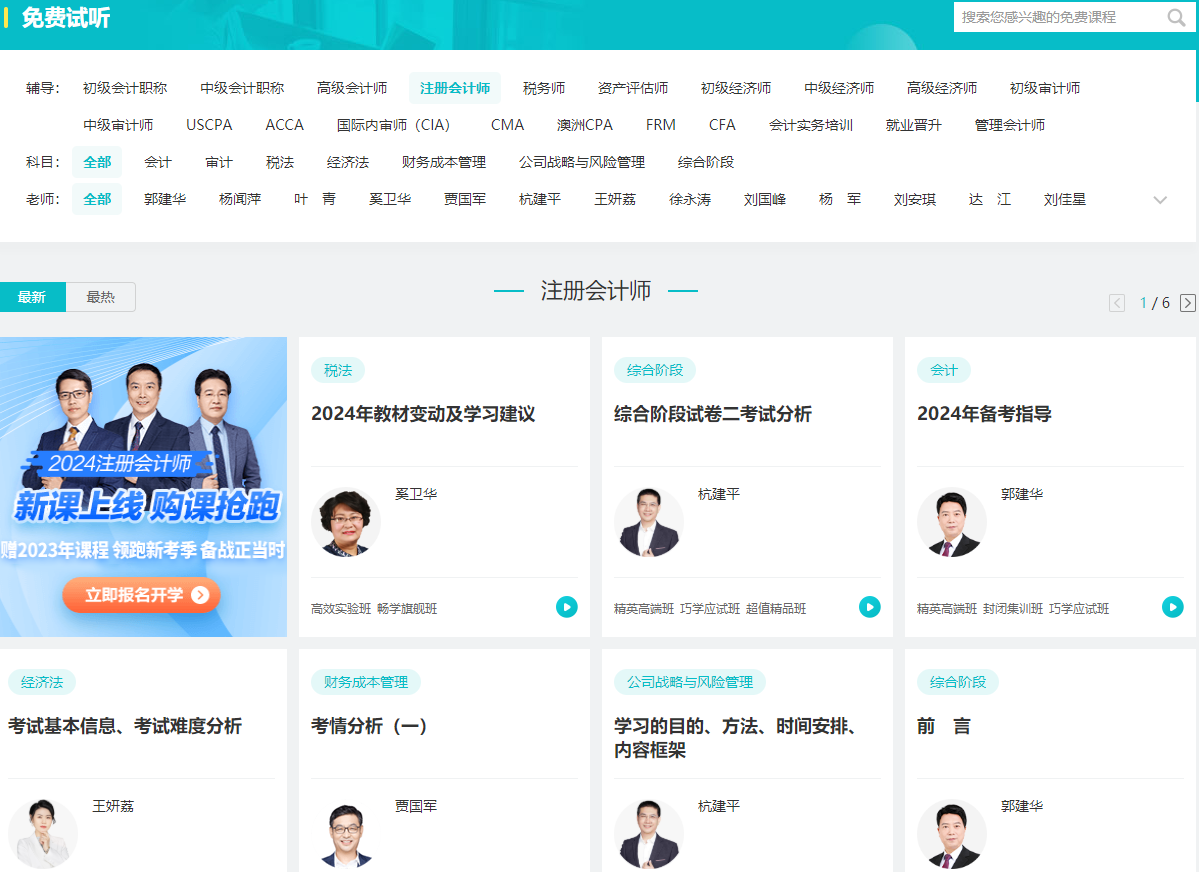Play the 2024年教材变动及学习建议 course video
1199x872 pixels.
click(x=566, y=606)
